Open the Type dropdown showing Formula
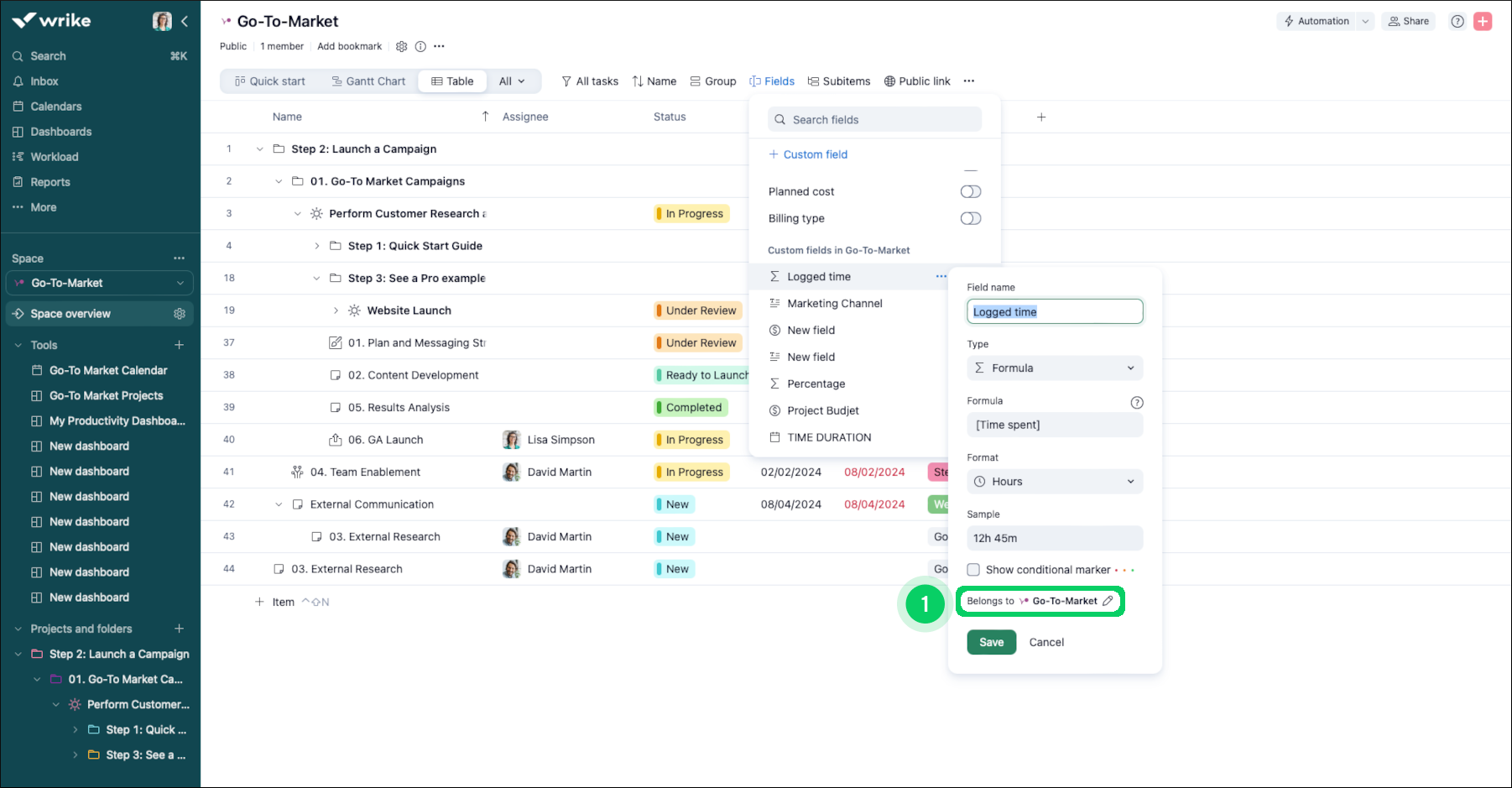 1054,368
